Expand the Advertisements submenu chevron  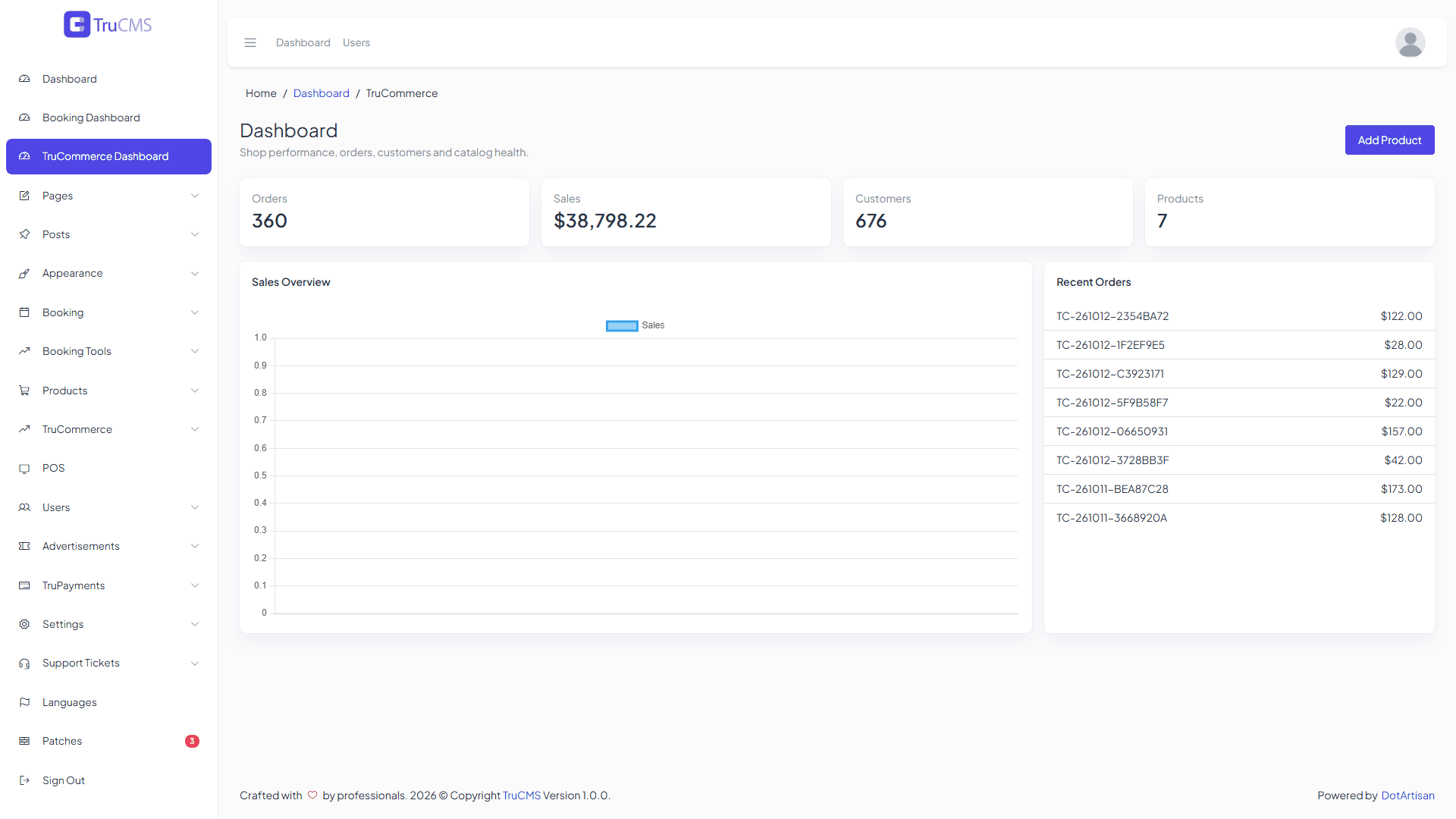pos(195,546)
